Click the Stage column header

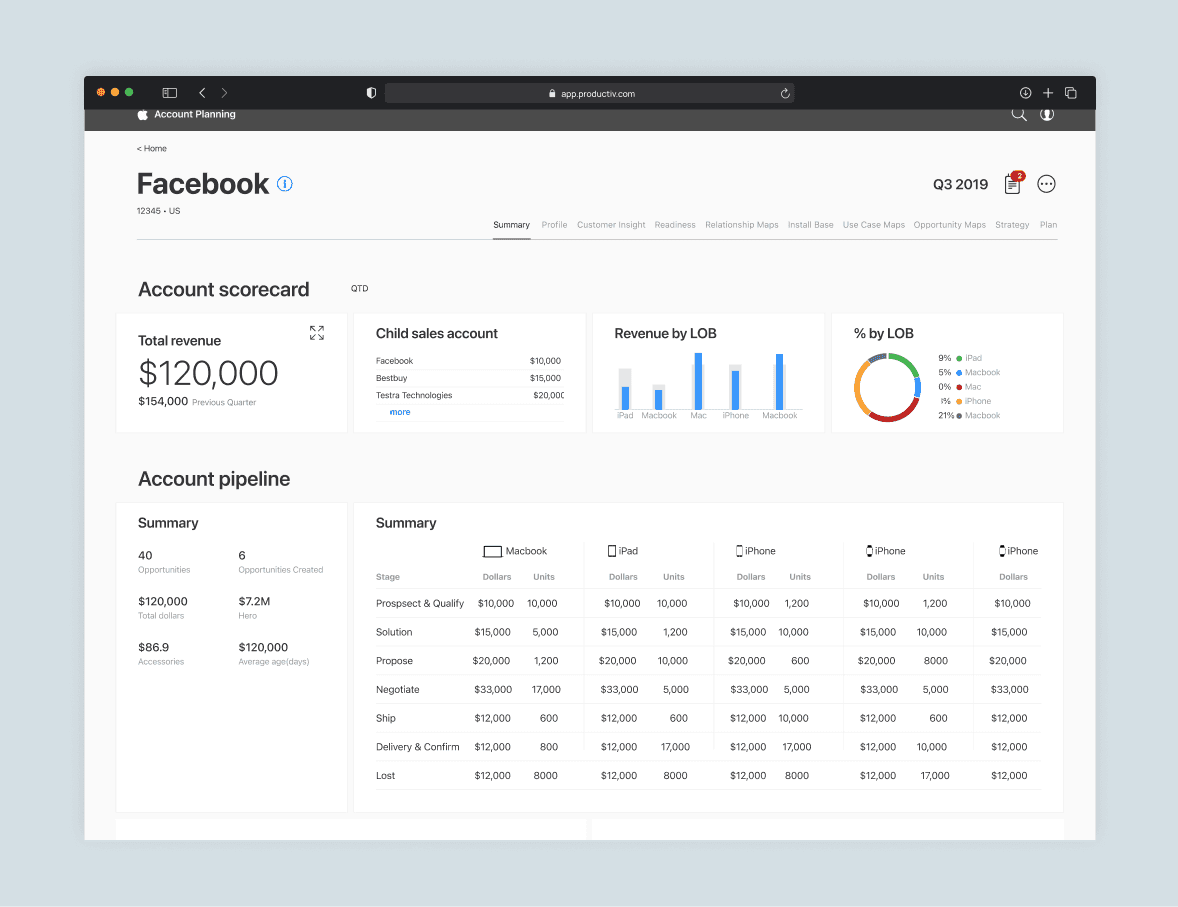pos(388,577)
